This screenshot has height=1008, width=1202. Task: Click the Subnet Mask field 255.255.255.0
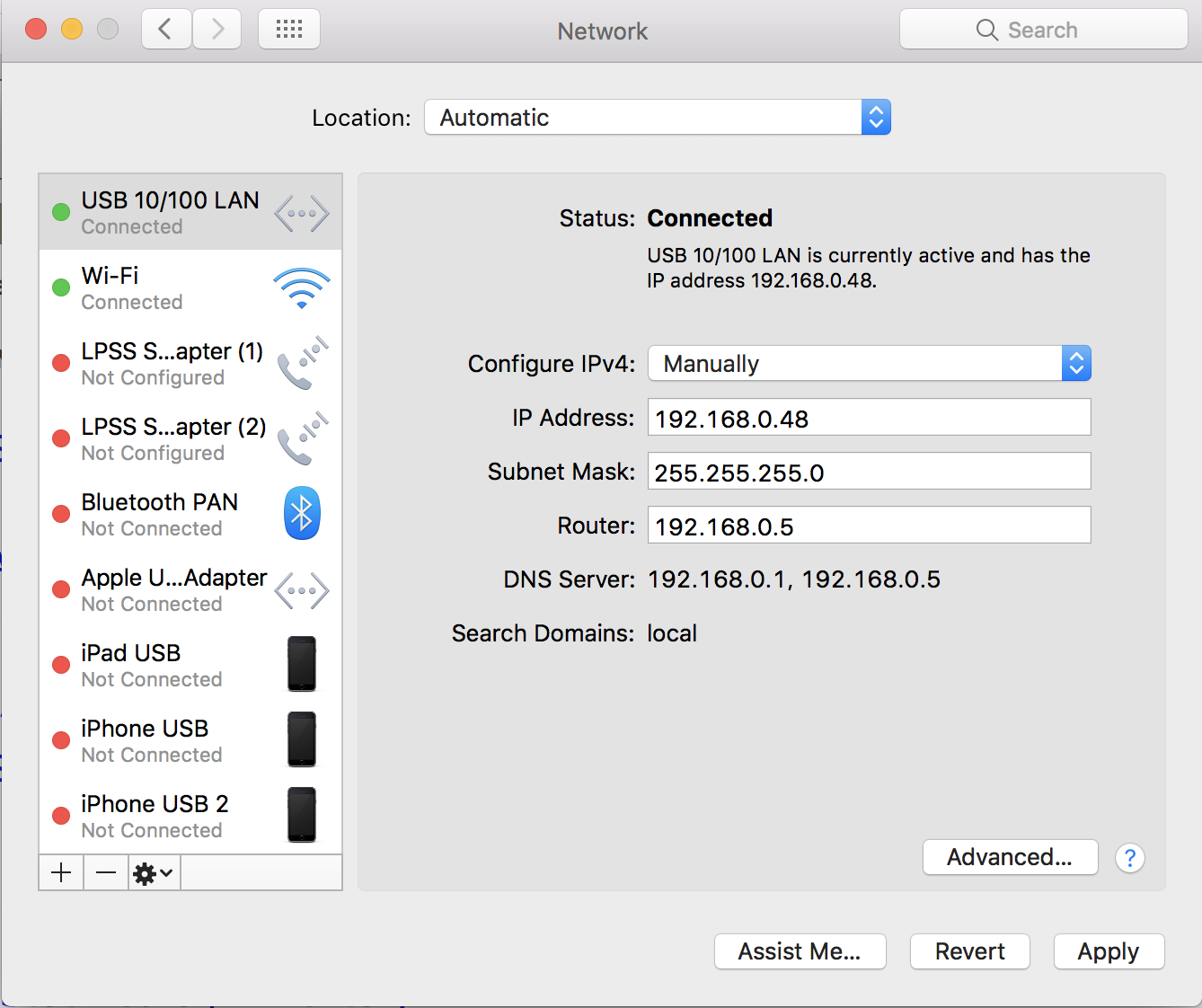870,471
